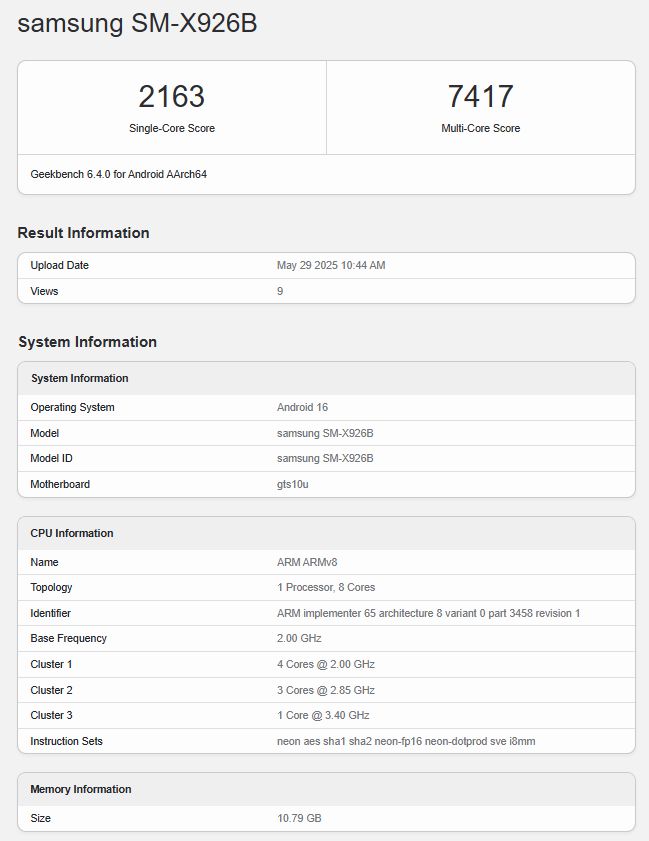Select the ARM implementer 65 identifier string
649x841 pixels.
tap(429, 613)
